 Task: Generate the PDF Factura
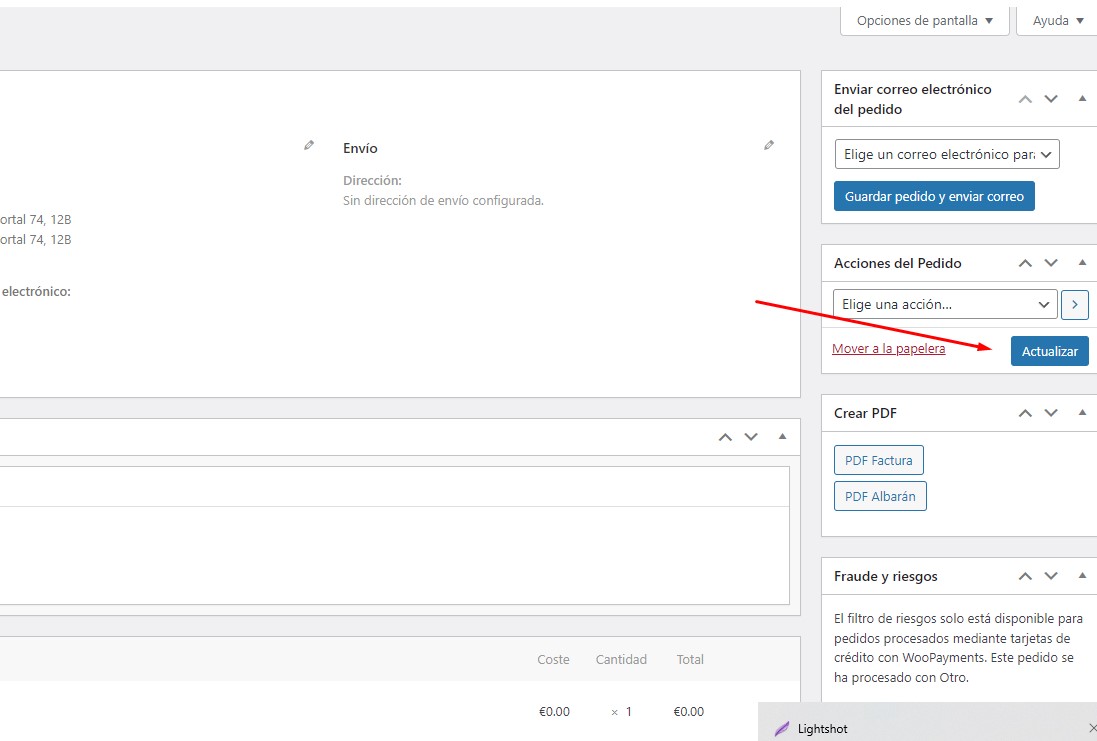tap(878, 461)
